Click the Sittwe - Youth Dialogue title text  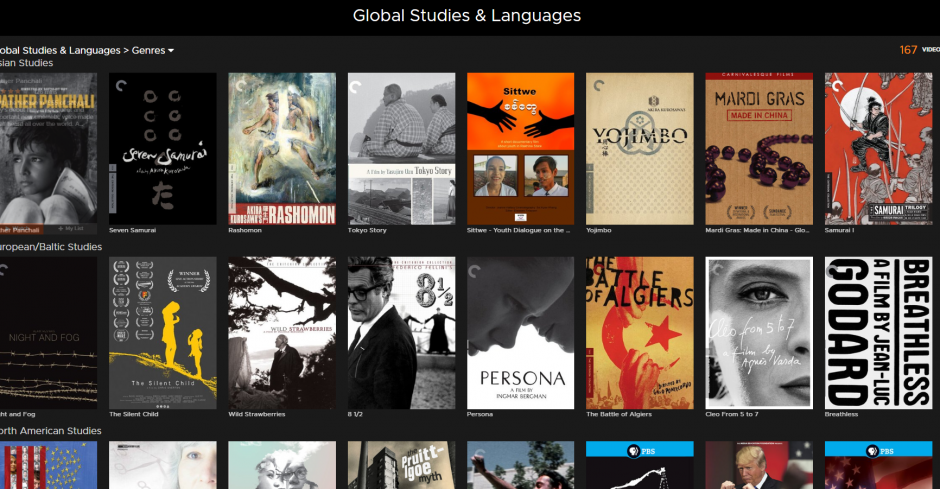tap(518, 230)
